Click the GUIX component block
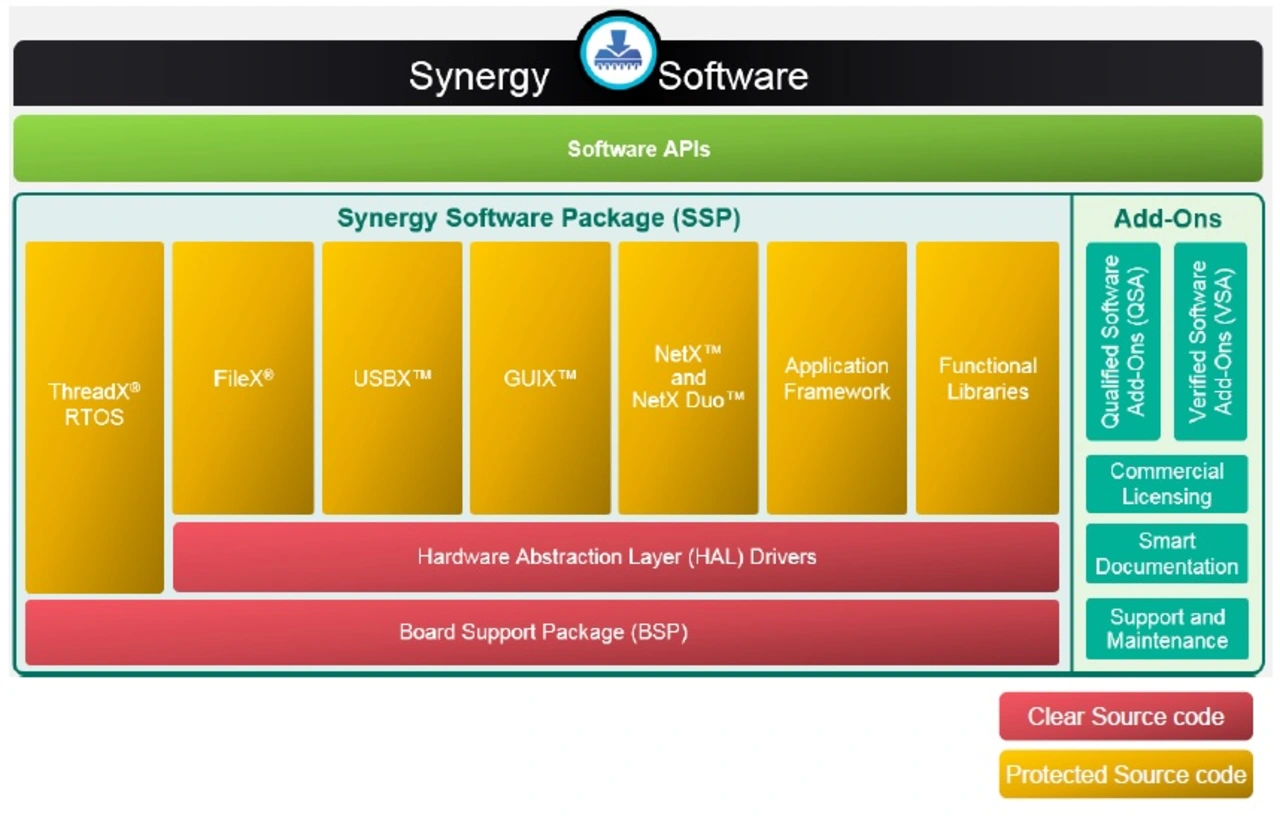1280x819 pixels. 540,378
